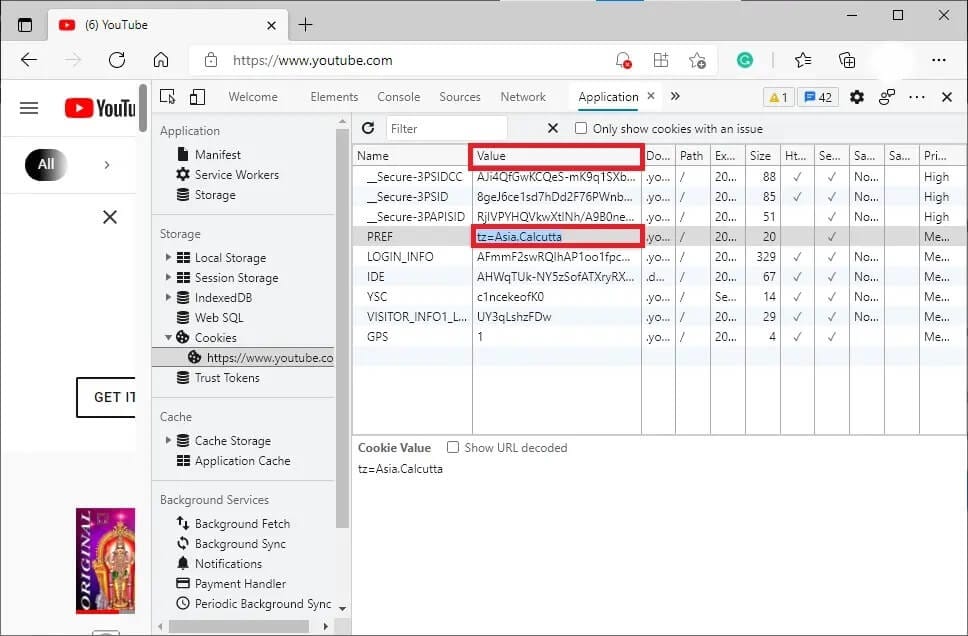Viewport: 968px width, 636px height.
Task: Switch to the Welcome tab
Action: 253,97
